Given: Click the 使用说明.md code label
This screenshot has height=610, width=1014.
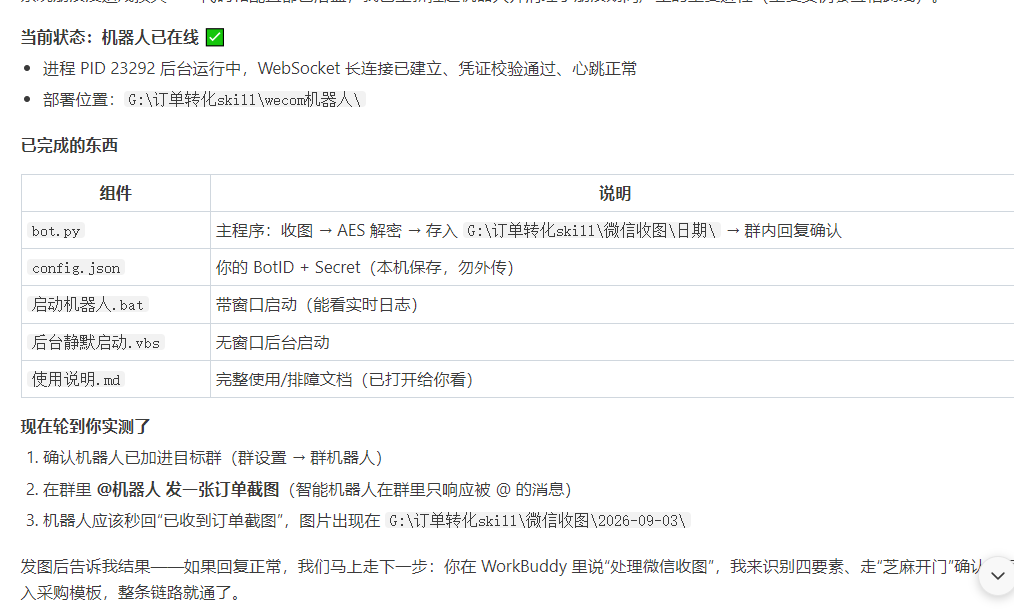Looking at the screenshot, I should (76, 379).
